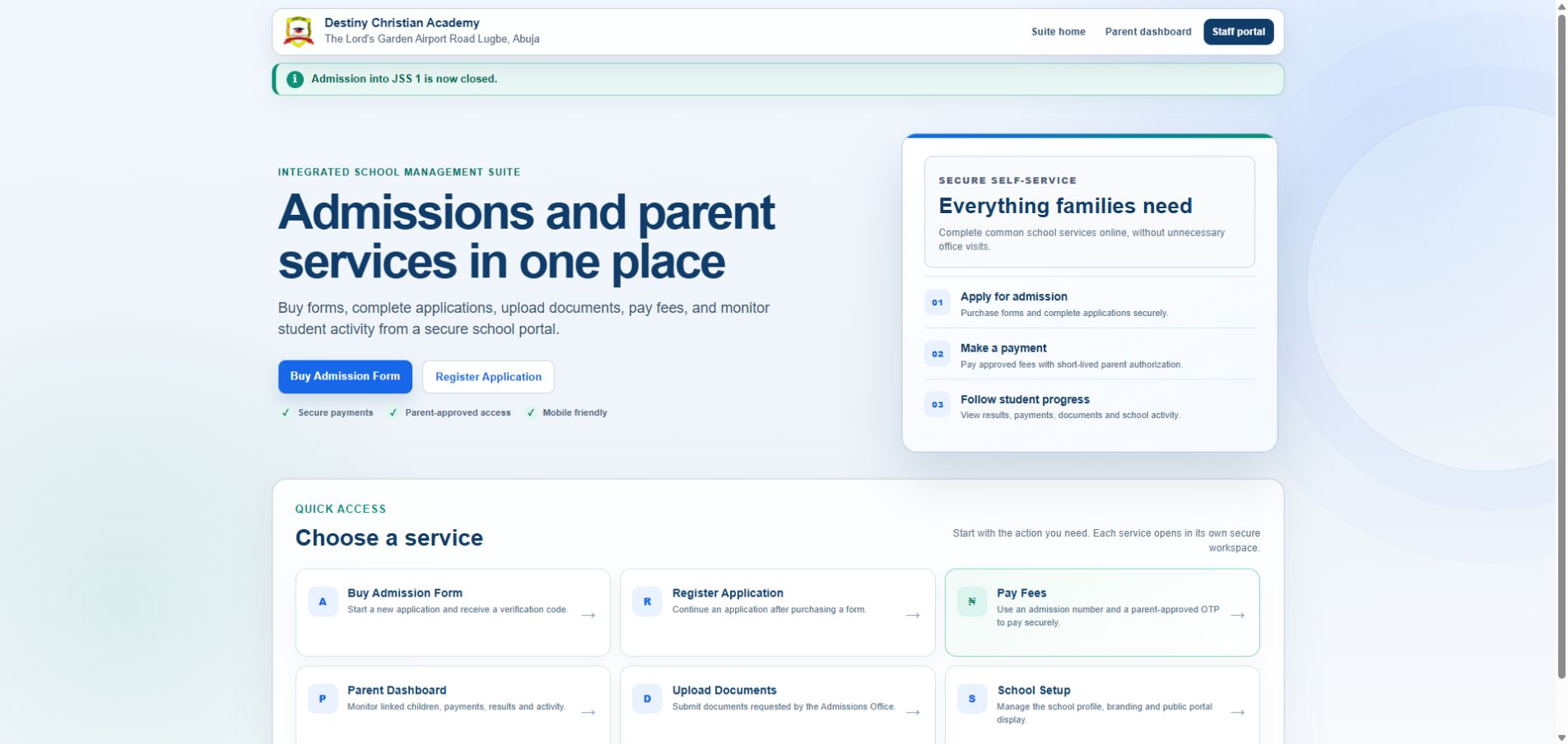Click the arrow on Upload Documents card

pos(913,712)
